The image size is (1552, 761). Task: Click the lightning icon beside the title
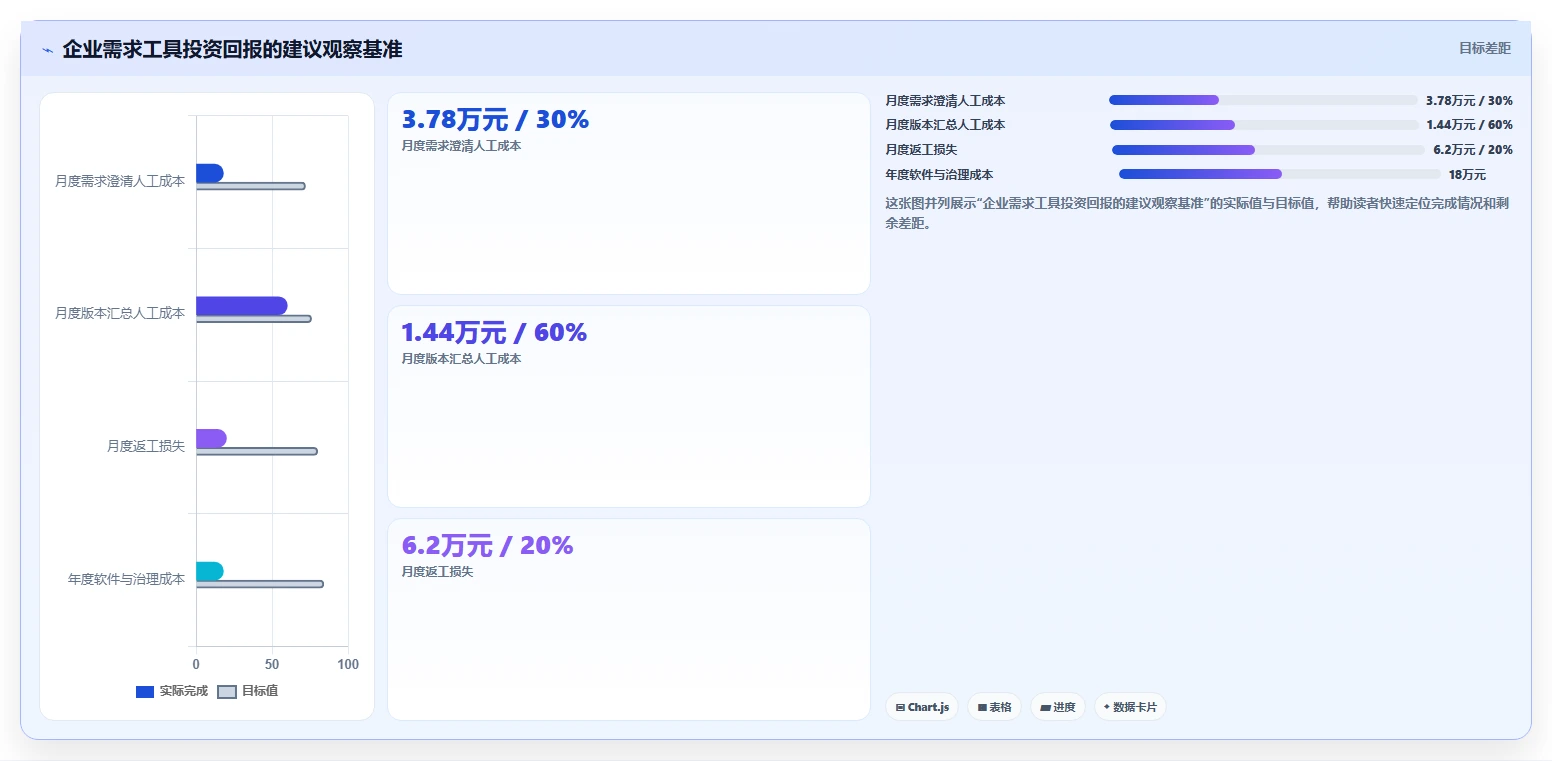[47, 50]
